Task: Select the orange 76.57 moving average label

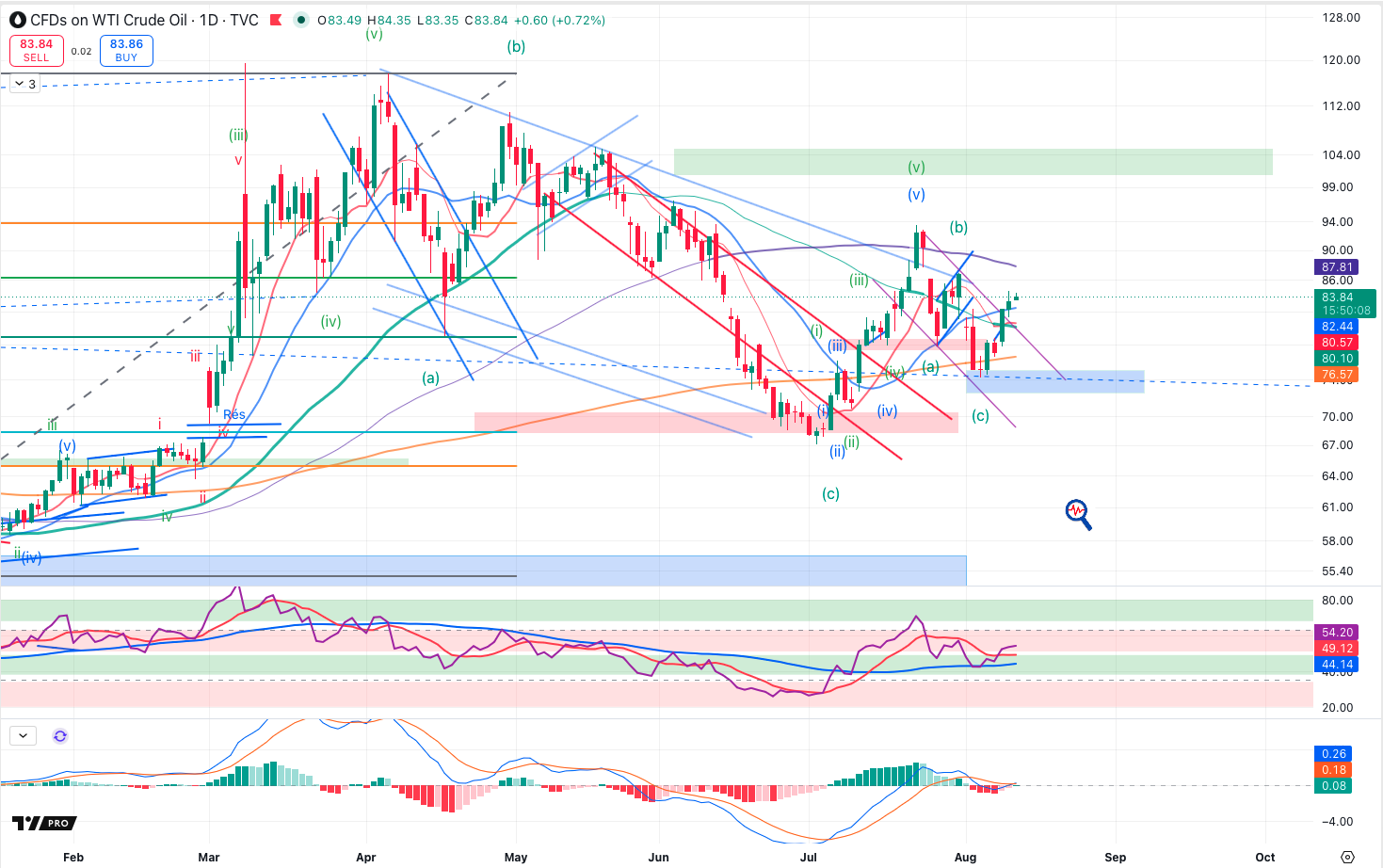Action: coord(1337,375)
